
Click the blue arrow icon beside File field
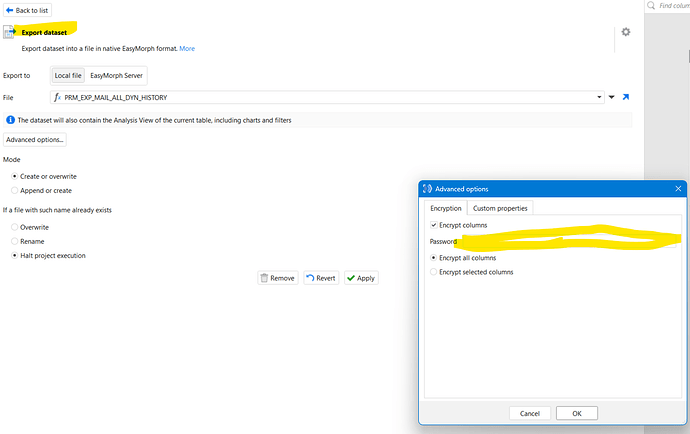(626, 97)
